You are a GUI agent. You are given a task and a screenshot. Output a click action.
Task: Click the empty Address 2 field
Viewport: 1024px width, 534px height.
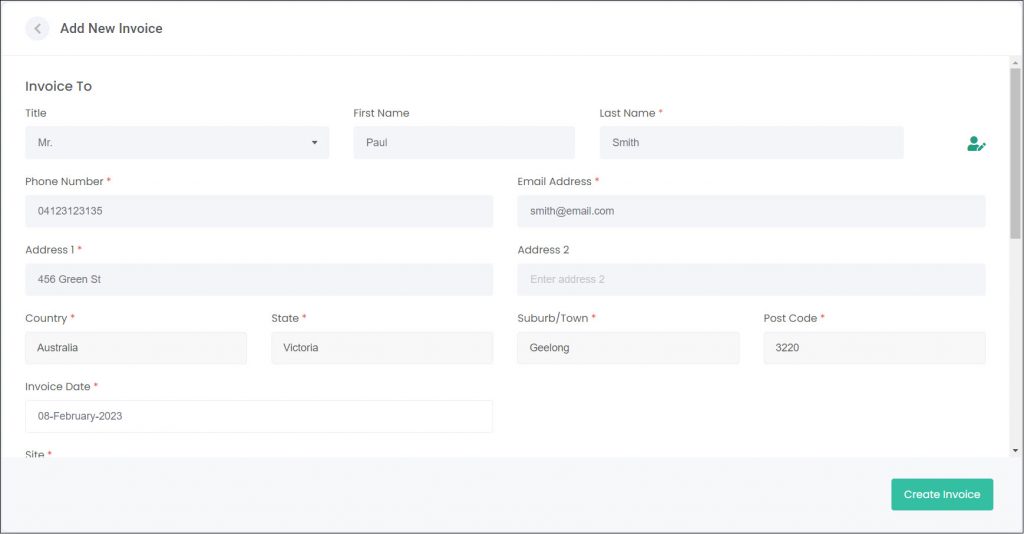point(751,279)
